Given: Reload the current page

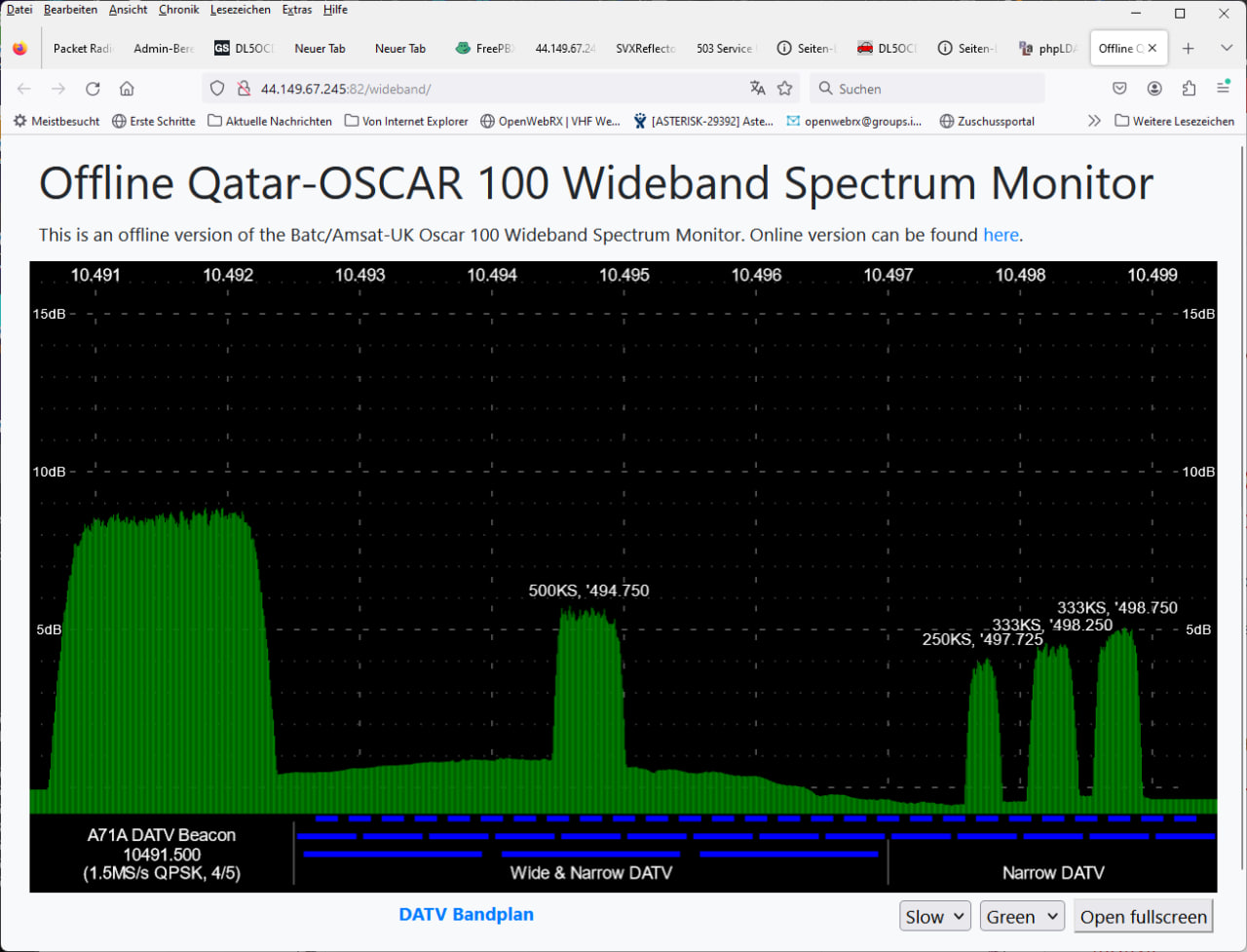Looking at the screenshot, I should tap(93, 89).
